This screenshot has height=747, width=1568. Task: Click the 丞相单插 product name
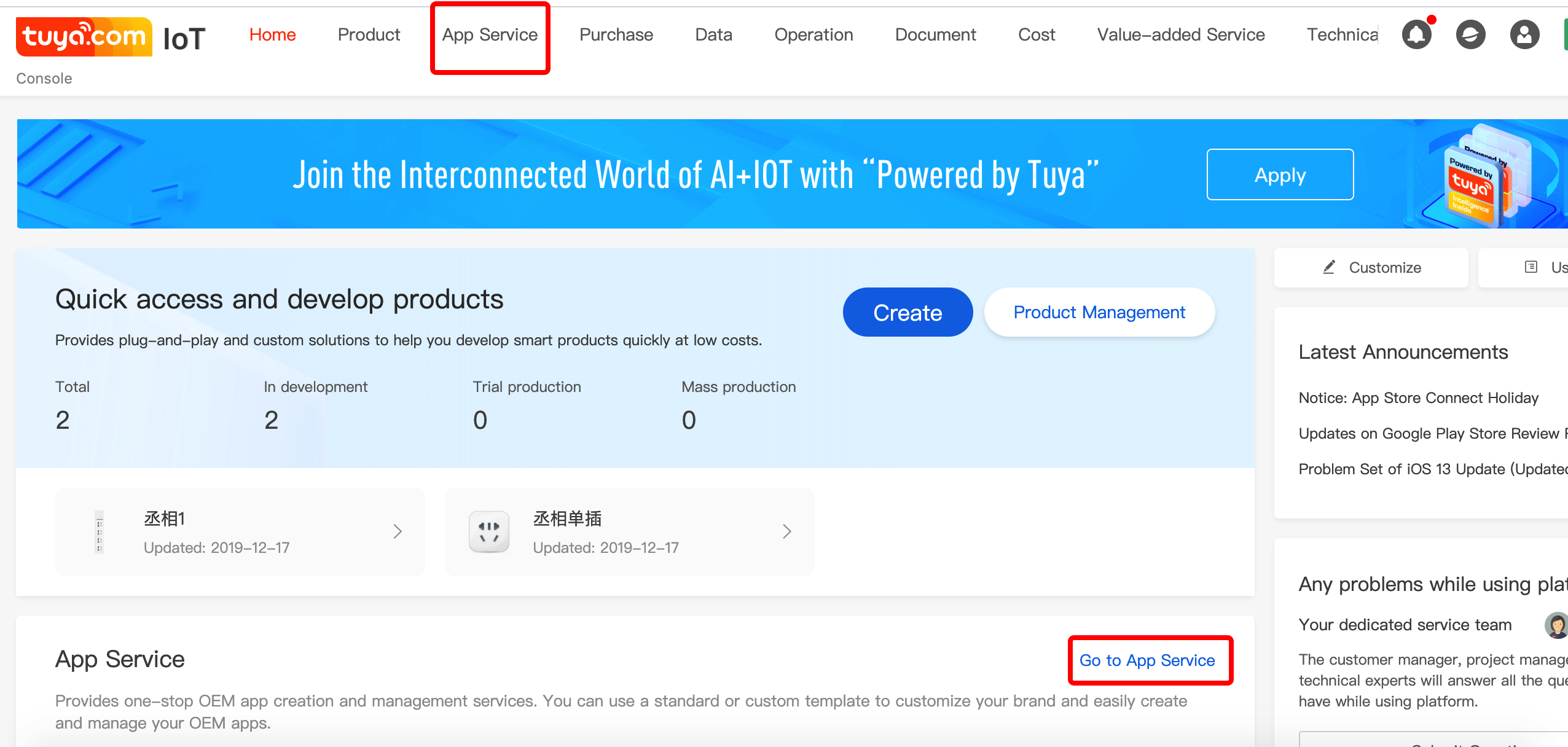pyautogui.click(x=567, y=518)
